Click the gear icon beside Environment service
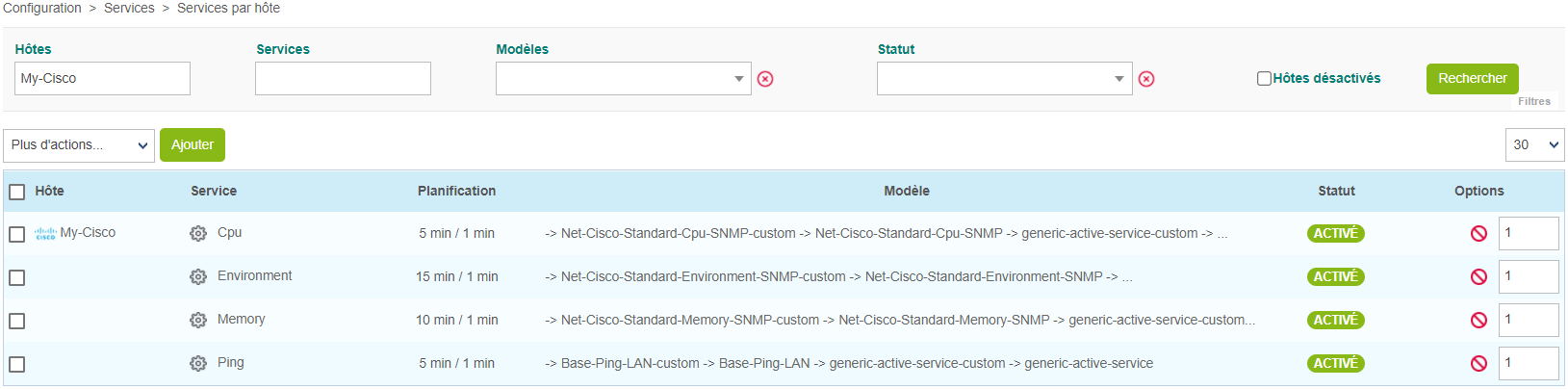The image size is (1568, 389). 198,276
